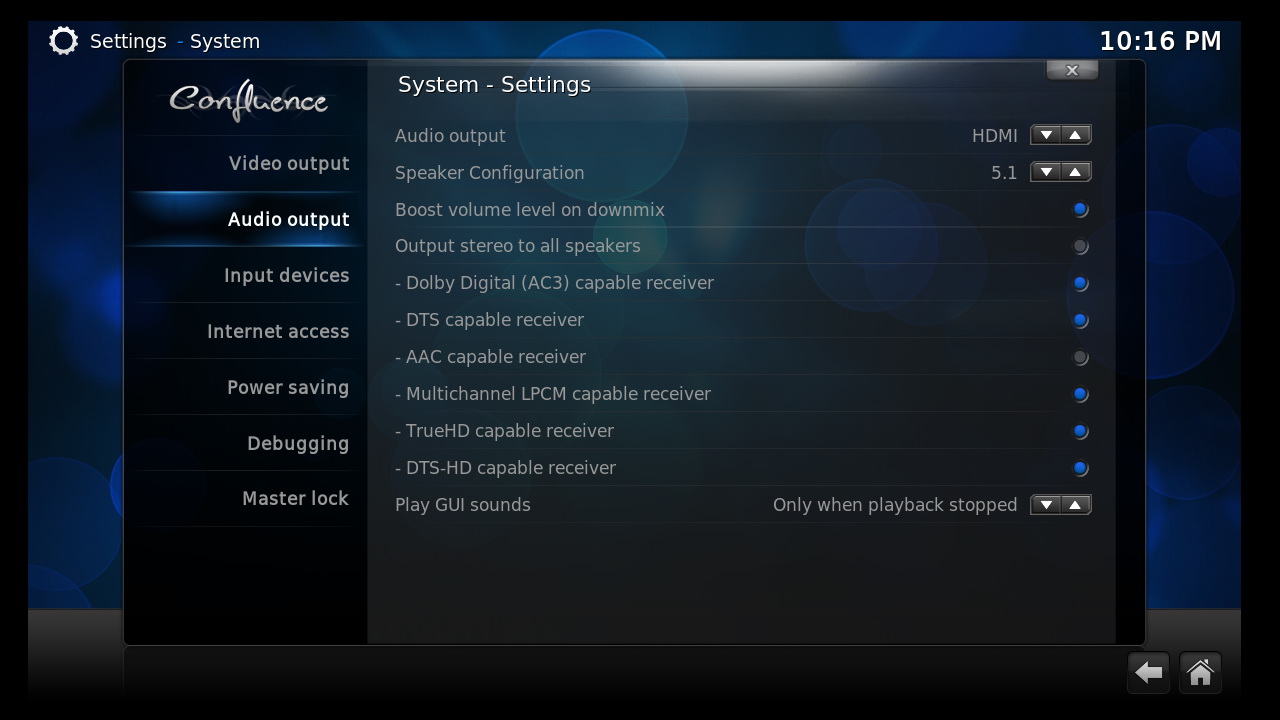
Task: Click Play GUI sounds down arrow
Action: (1046, 505)
